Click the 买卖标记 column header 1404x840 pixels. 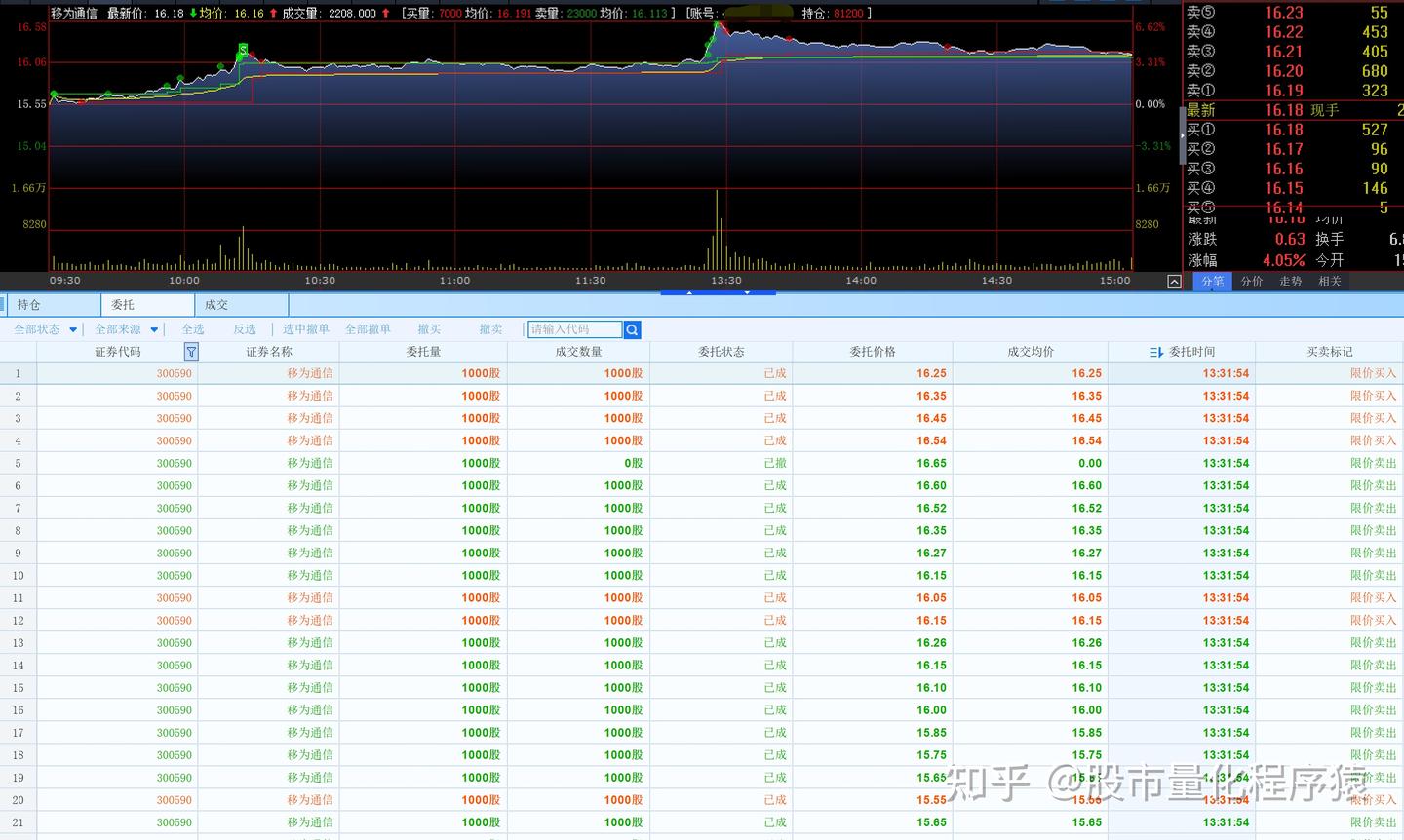(1330, 352)
